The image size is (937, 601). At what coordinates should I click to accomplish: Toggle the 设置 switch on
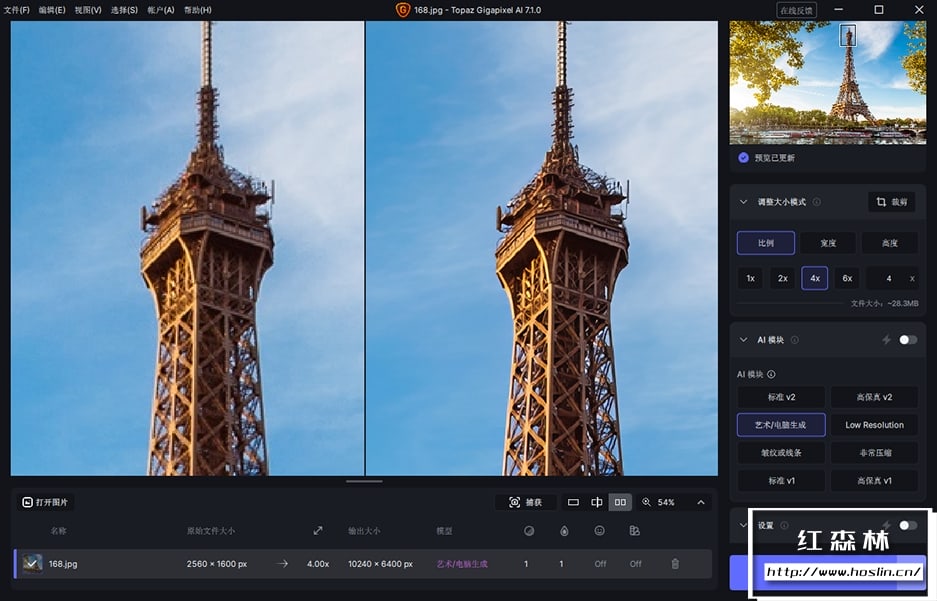tap(907, 525)
